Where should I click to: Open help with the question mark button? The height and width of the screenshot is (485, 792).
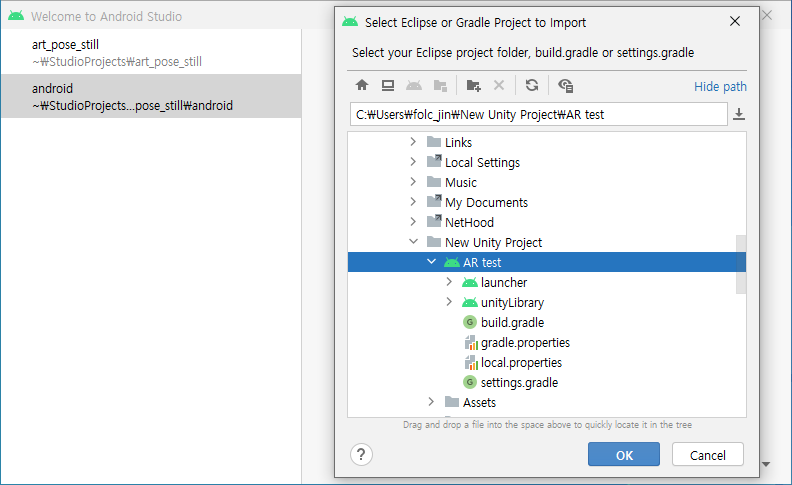point(361,455)
